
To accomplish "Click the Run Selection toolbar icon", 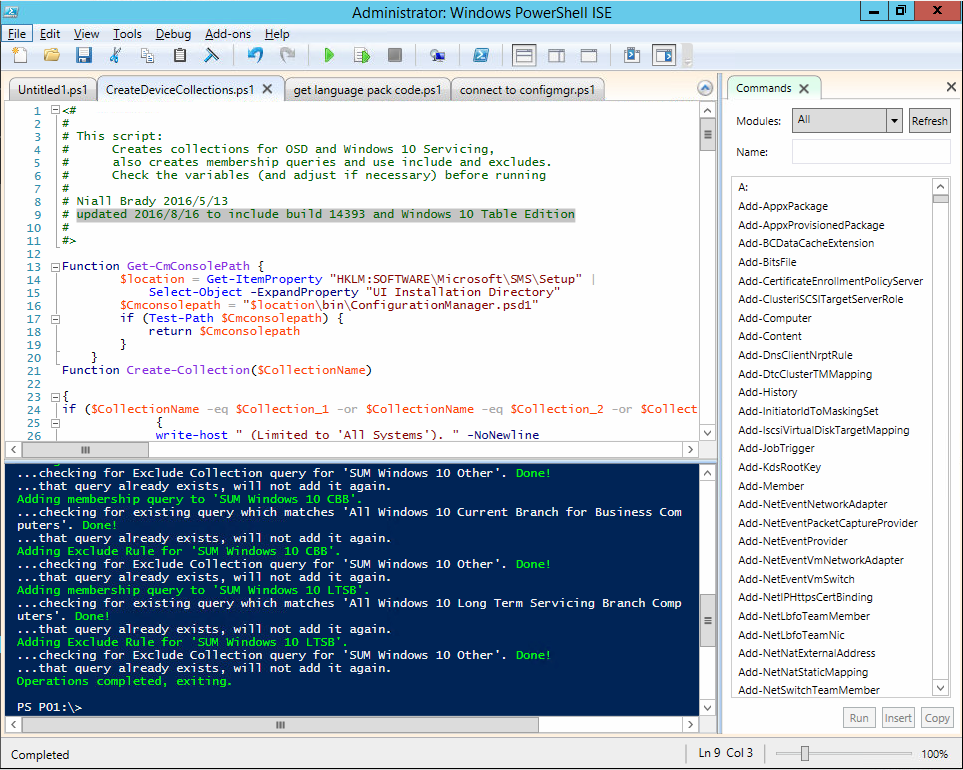I will click(x=362, y=56).
